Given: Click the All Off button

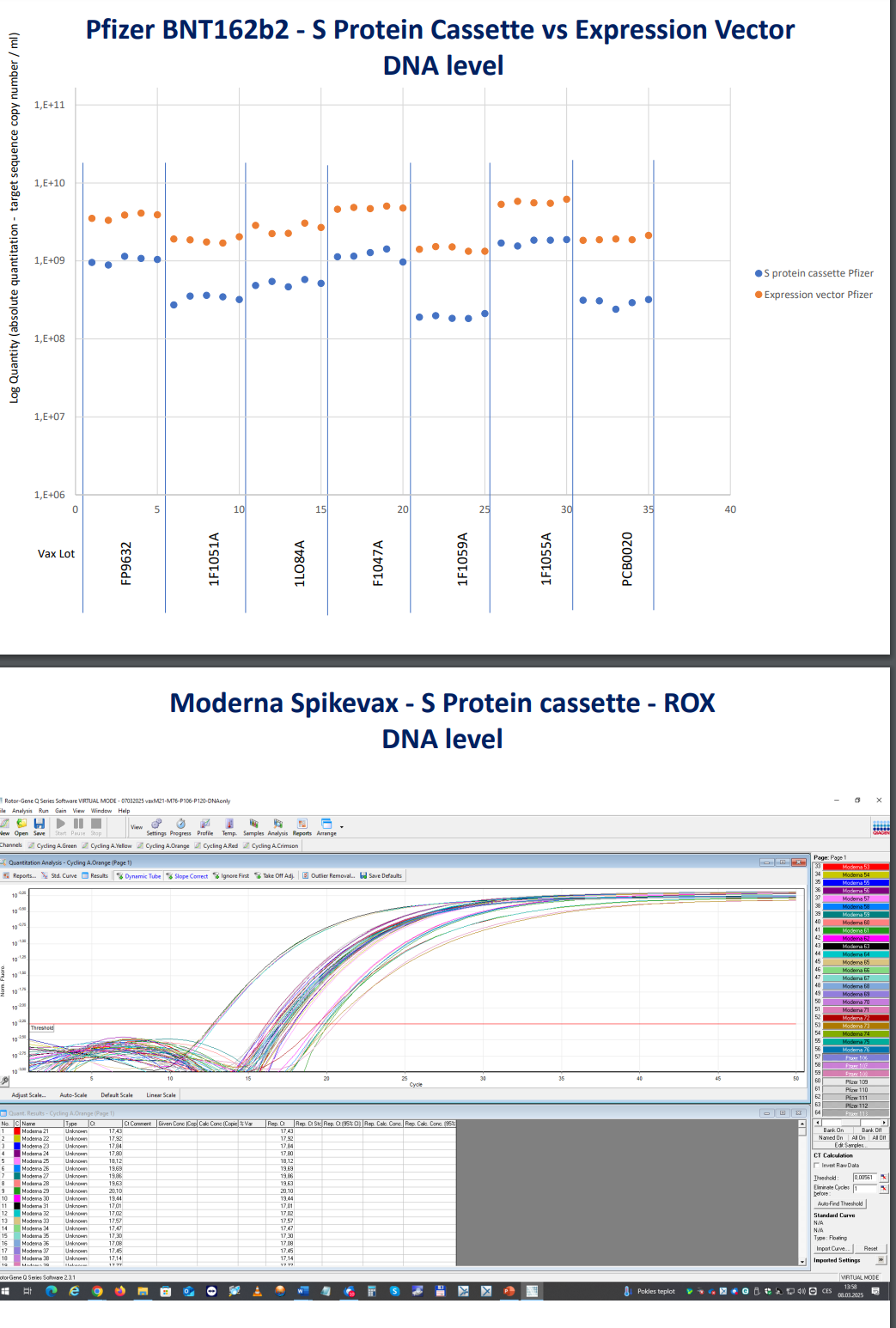Looking at the screenshot, I should pos(879,1137).
